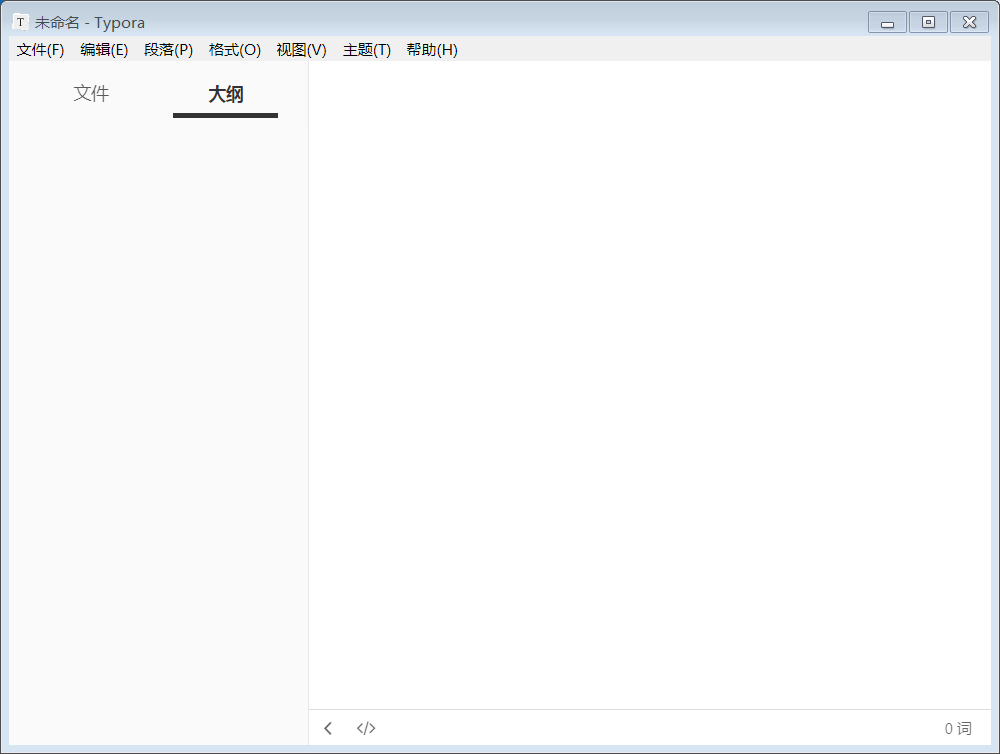This screenshot has width=1000, height=754.
Task: Select the 大纲 sidebar tab
Action: coord(225,93)
